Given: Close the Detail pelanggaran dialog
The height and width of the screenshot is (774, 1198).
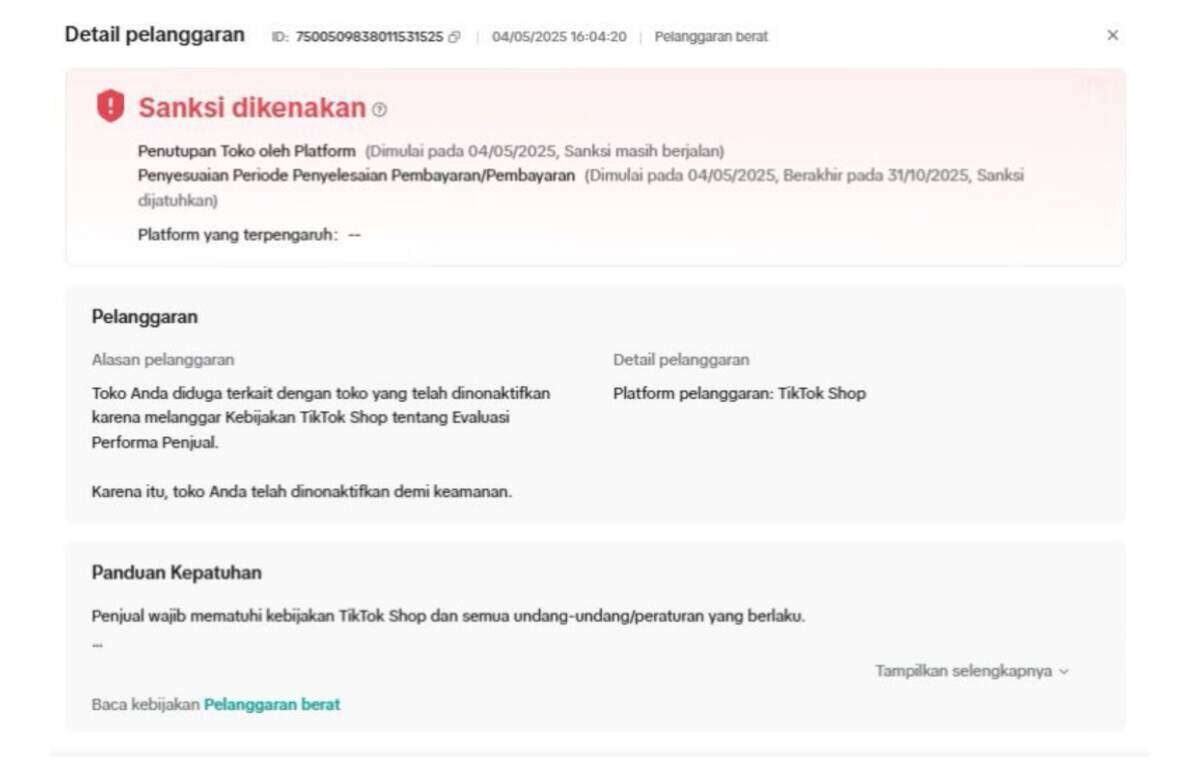Looking at the screenshot, I should [1112, 35].
